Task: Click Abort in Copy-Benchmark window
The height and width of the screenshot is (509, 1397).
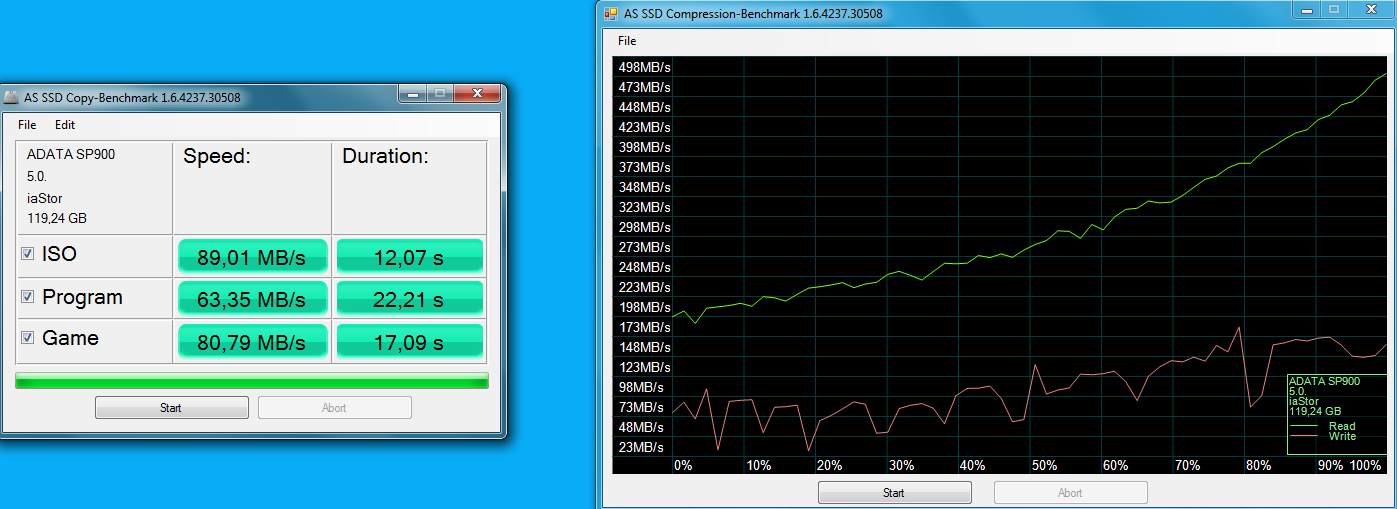Action: (x=334, y=408)
